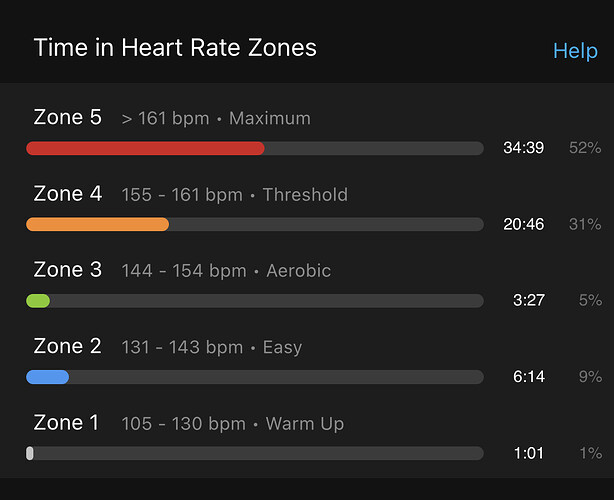
Task: Click the blue Zone 2 progress bar
Action: pos(255,377)
